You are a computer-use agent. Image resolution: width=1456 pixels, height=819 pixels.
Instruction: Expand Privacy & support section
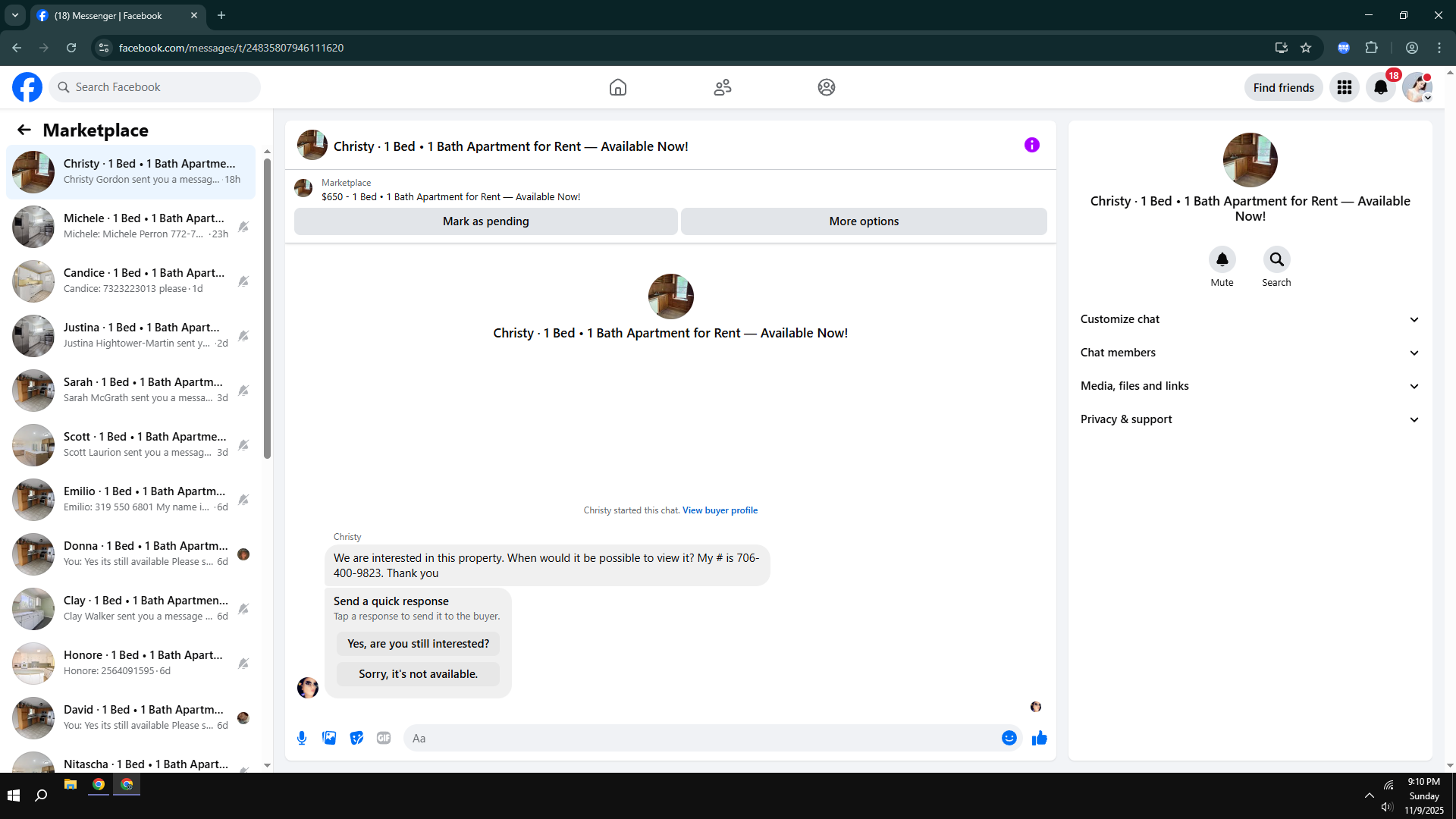[1250, 419]
